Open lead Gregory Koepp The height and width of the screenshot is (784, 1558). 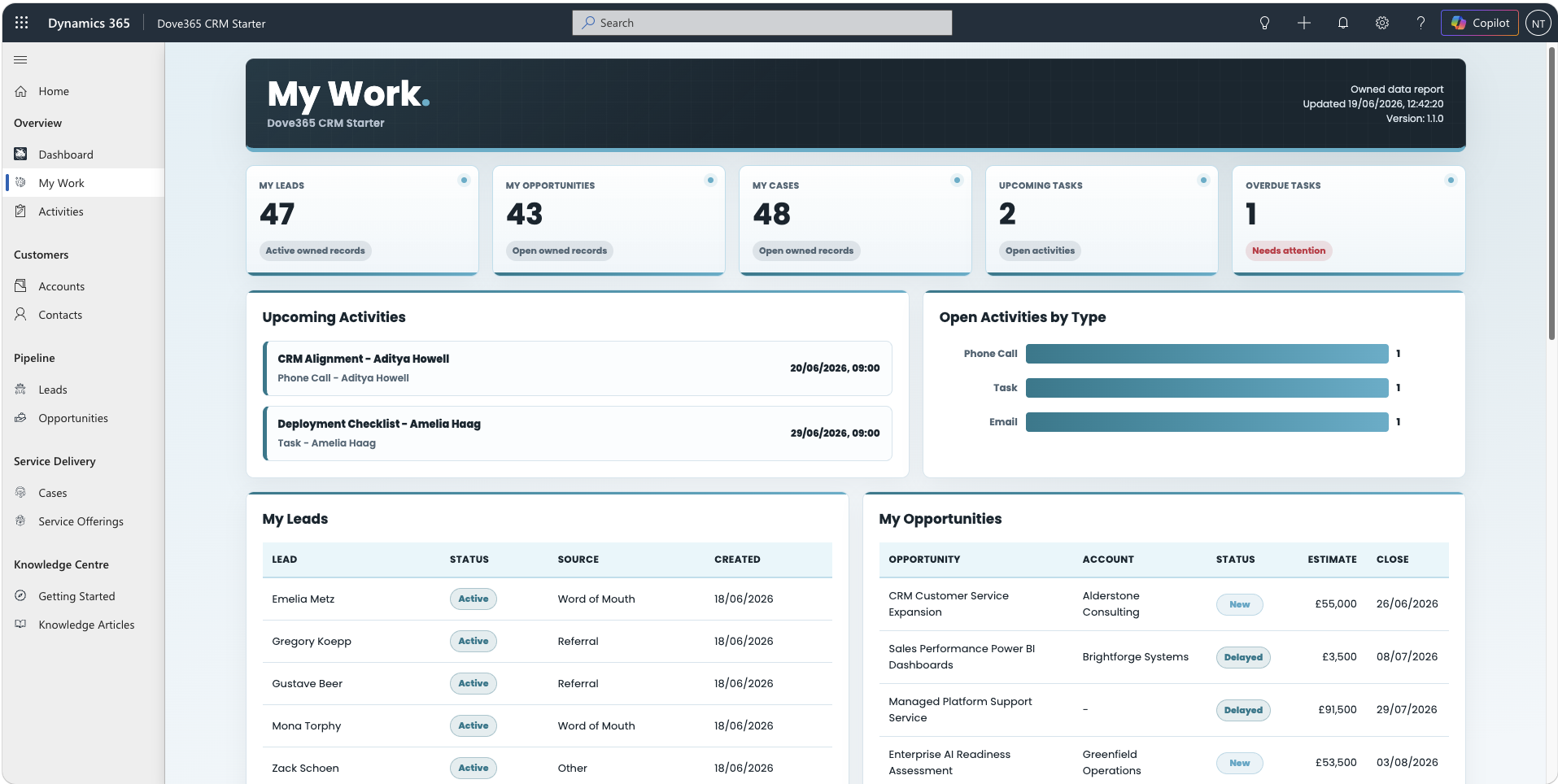tap(312, 642)
